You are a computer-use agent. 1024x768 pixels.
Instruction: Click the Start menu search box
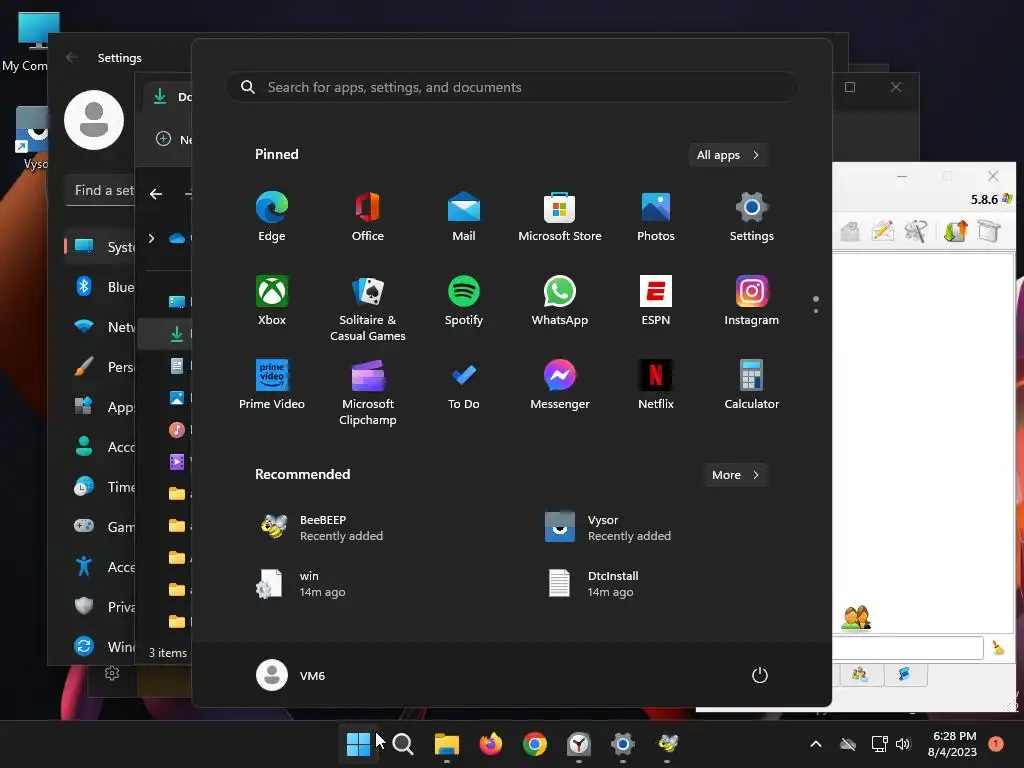point(511,87)
